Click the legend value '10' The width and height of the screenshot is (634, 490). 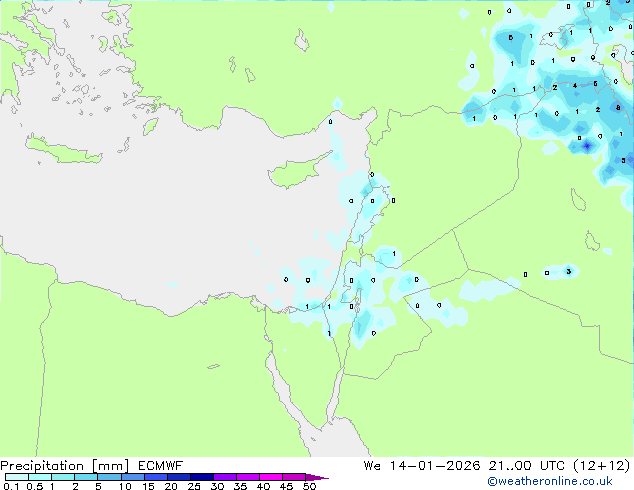(125, 486)
